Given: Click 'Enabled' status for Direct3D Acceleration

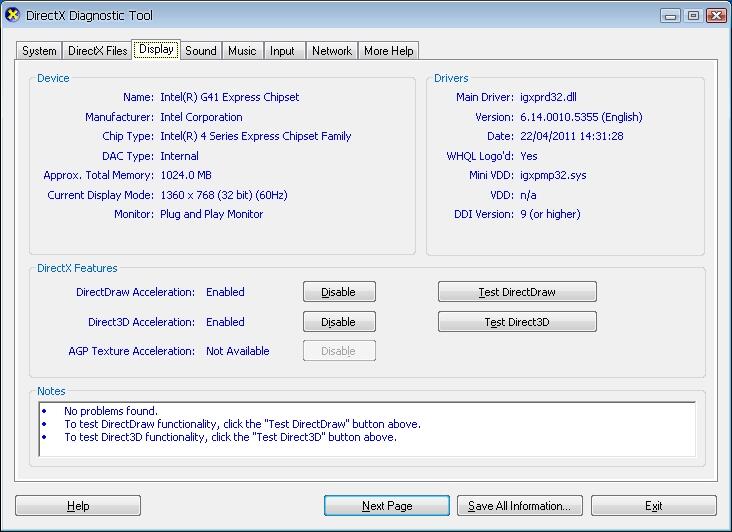Looking at the screenshot, I should (x=225, y=322).
